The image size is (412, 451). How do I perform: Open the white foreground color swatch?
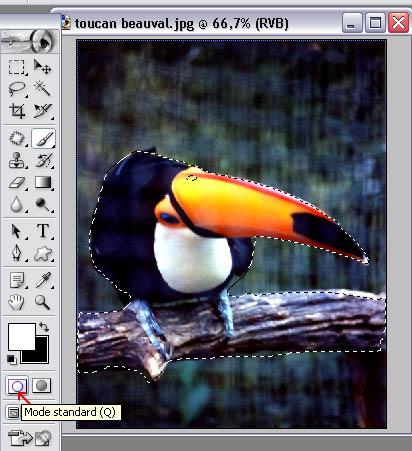[x=22, y=336]
